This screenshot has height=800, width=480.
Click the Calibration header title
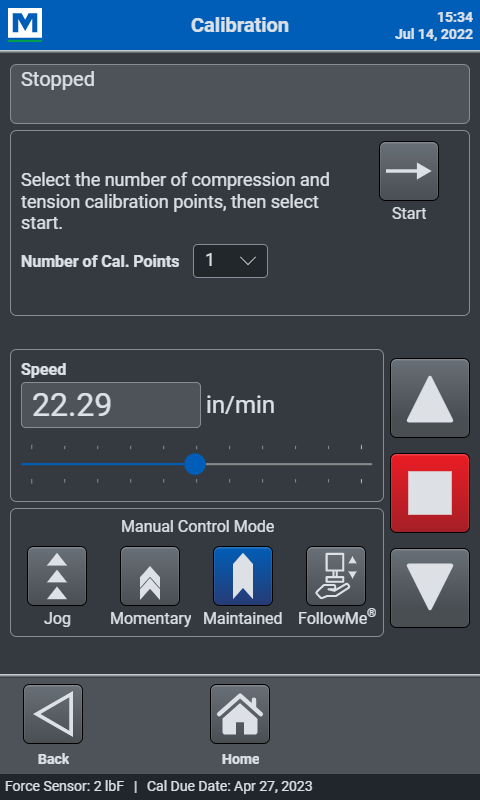(240, 25)
